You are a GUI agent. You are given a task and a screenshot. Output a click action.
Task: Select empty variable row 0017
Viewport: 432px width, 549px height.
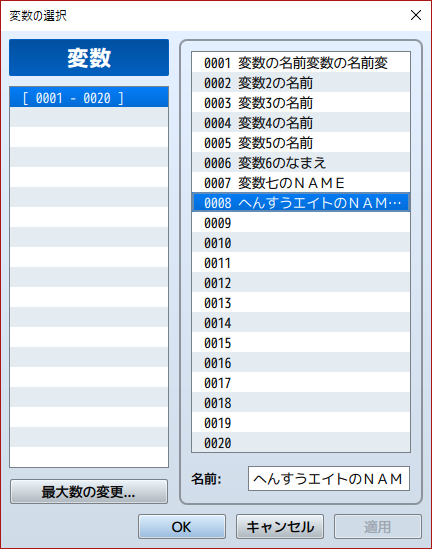[301, 382]
